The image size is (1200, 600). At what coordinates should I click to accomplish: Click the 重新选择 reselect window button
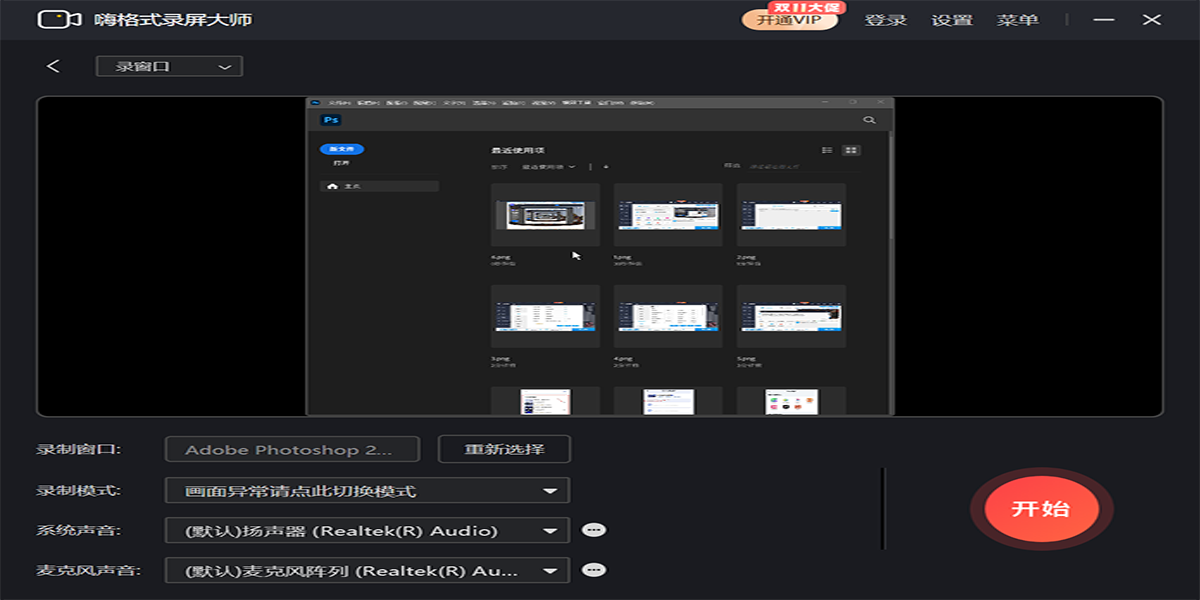click(x=504, y=449)
